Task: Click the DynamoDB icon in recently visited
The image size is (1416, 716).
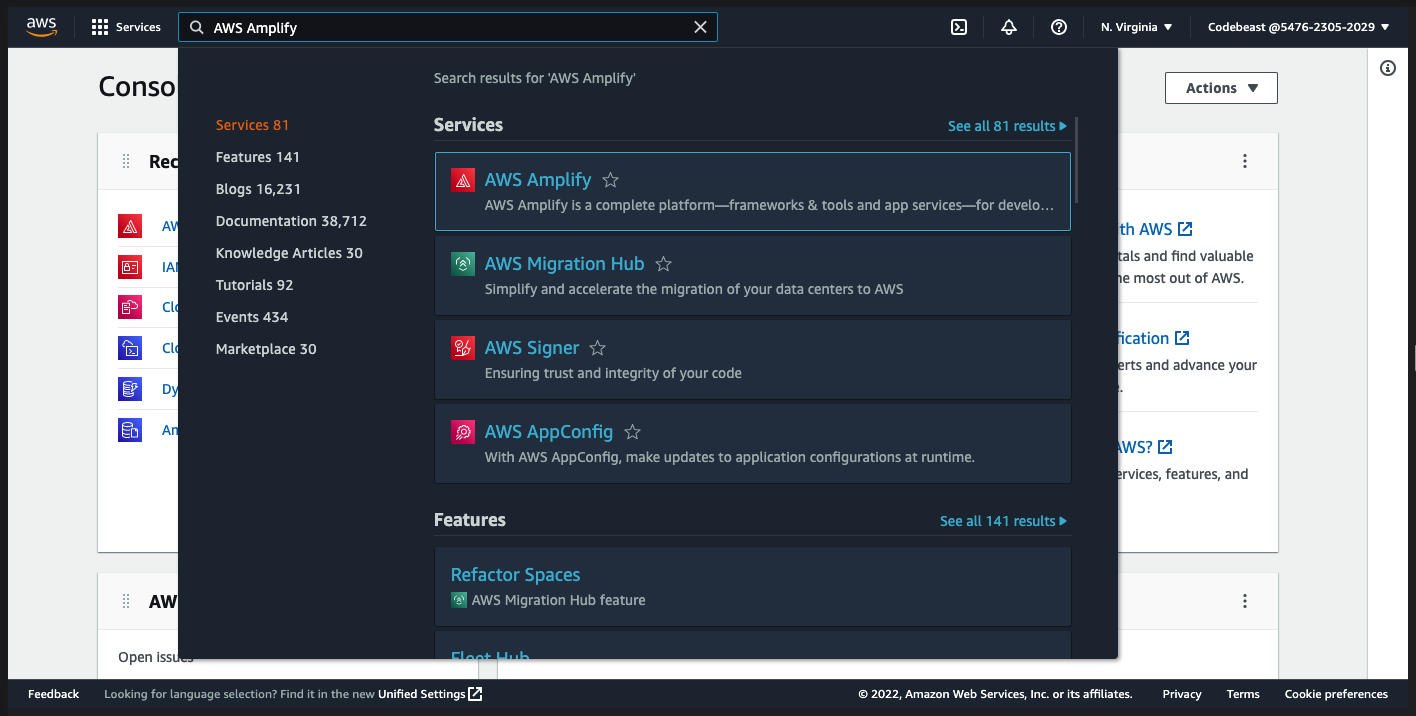Action: (130, 389)
